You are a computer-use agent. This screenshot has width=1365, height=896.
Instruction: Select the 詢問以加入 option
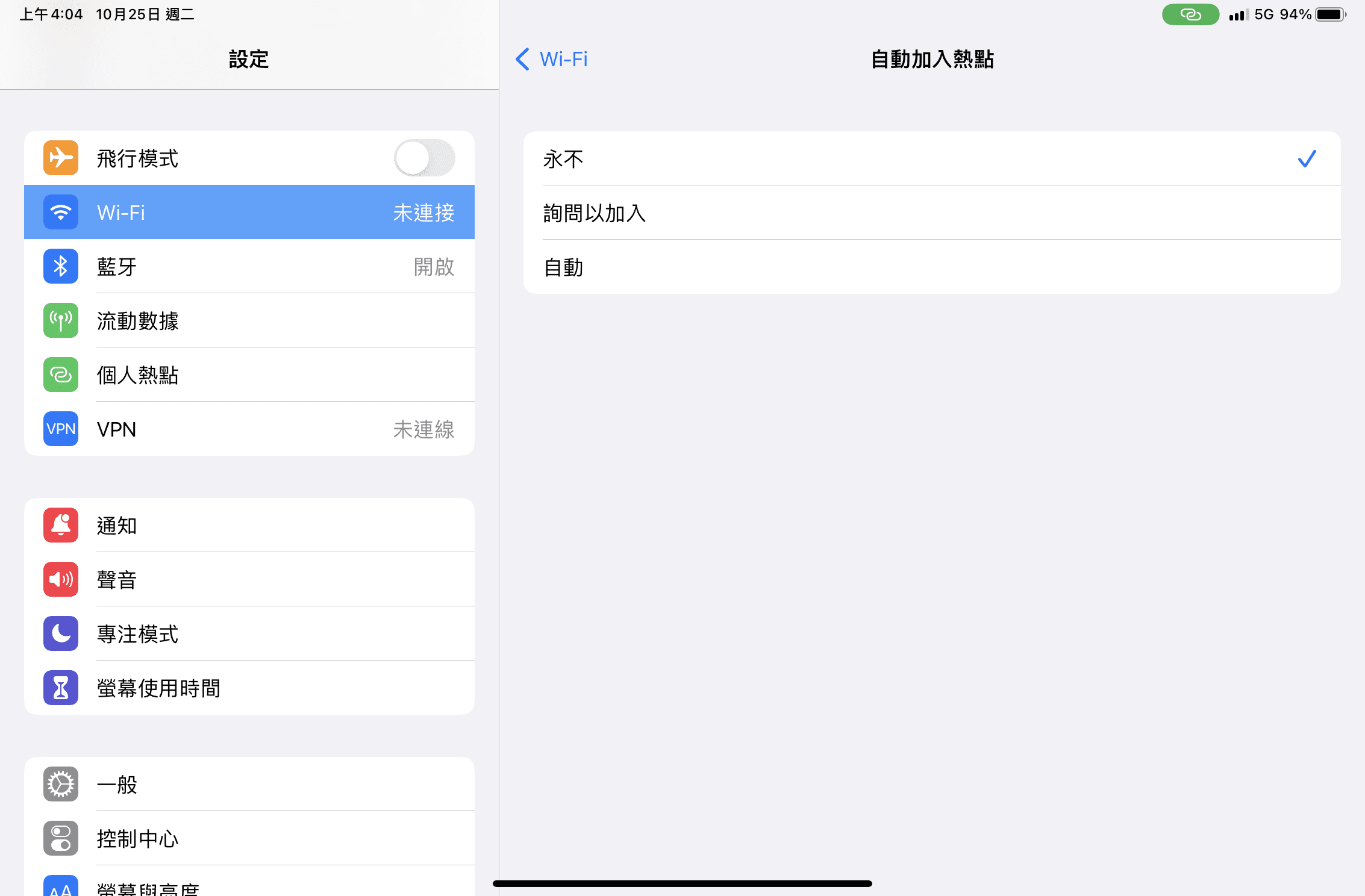pos(932,213)
